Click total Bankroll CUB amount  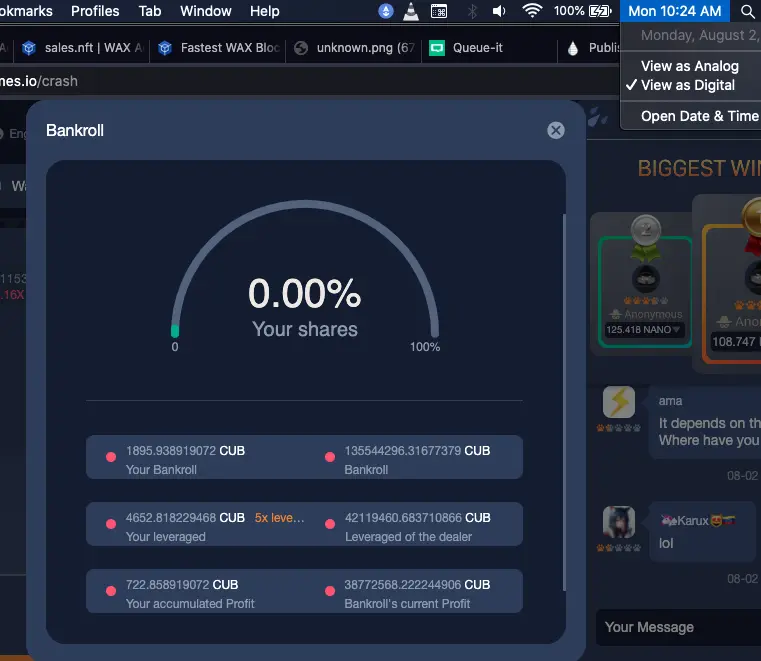coord(417,450)
